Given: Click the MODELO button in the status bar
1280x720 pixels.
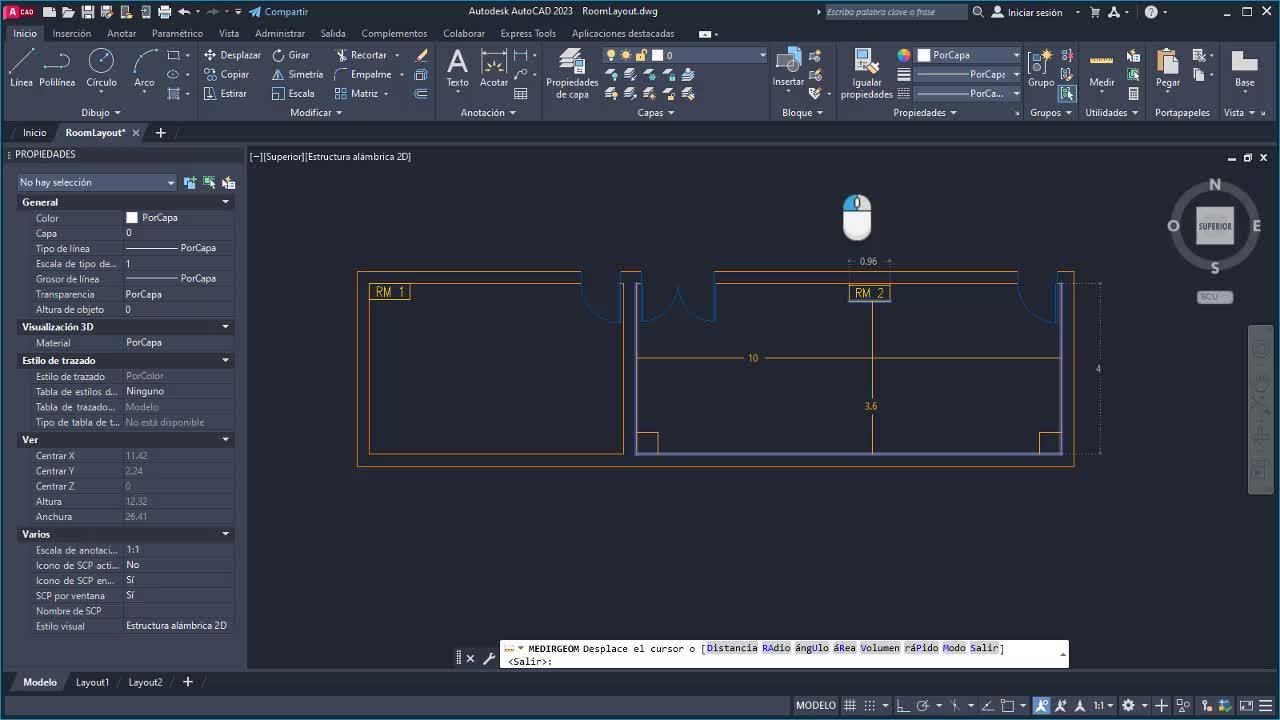Looking at the screenshot, I should [x=815, y=705].
